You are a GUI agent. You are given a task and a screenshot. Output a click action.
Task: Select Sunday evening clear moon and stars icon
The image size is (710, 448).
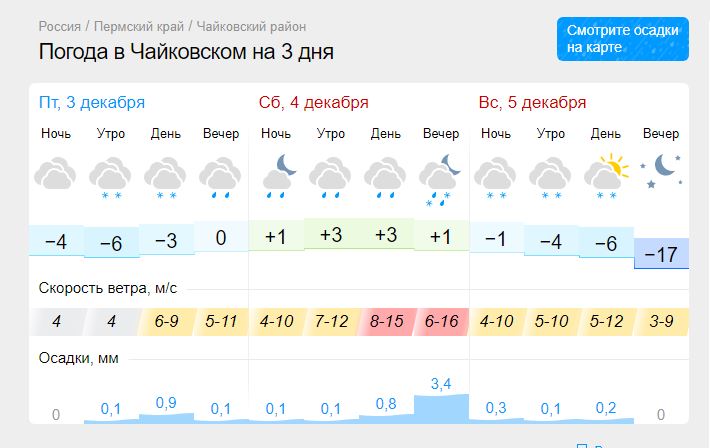pyautogui.click(x=661, y=171)
